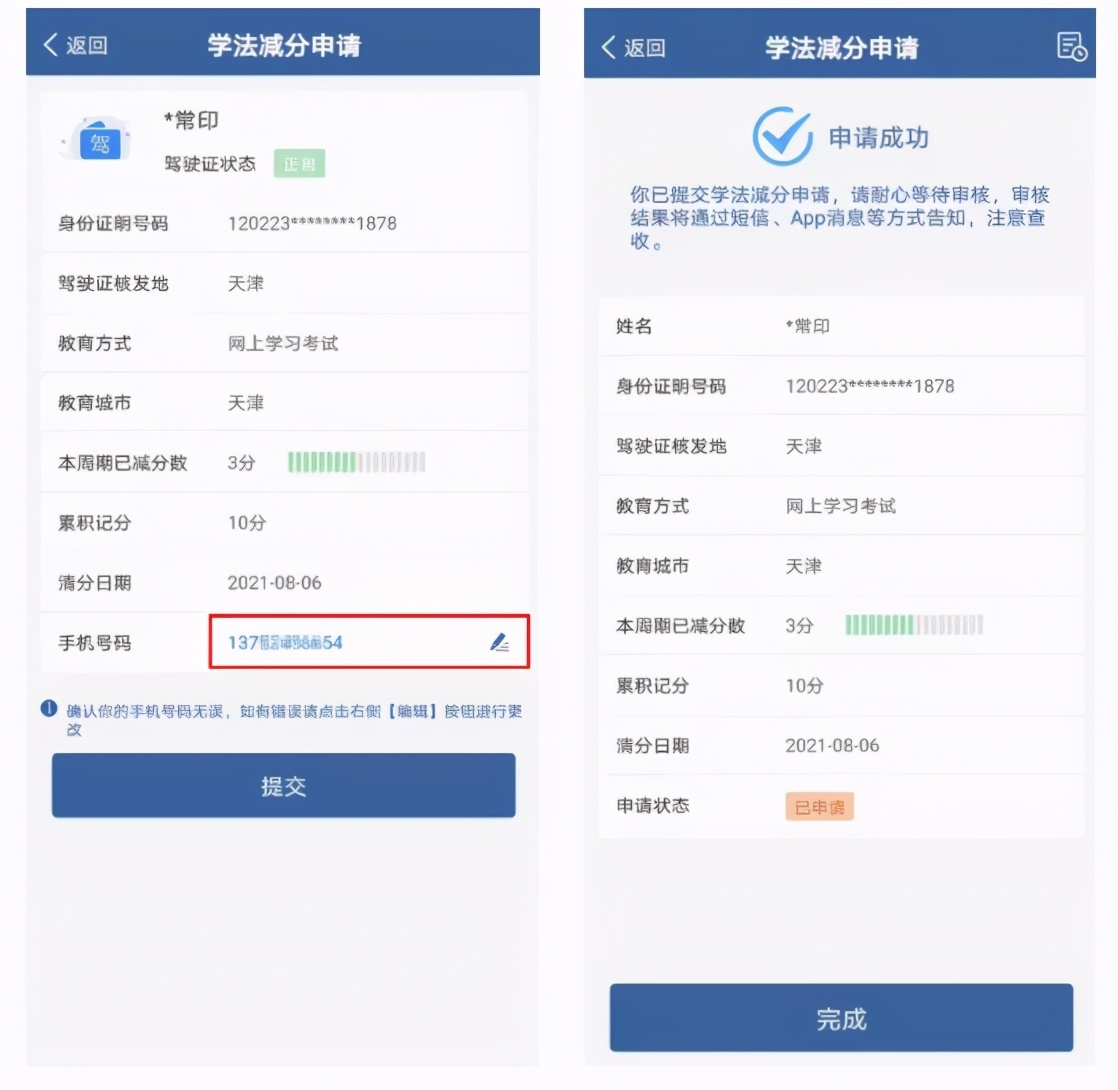
Task: Tap the 驾驶证核发地 天津 row on right
Action: [x=842, y=446]
